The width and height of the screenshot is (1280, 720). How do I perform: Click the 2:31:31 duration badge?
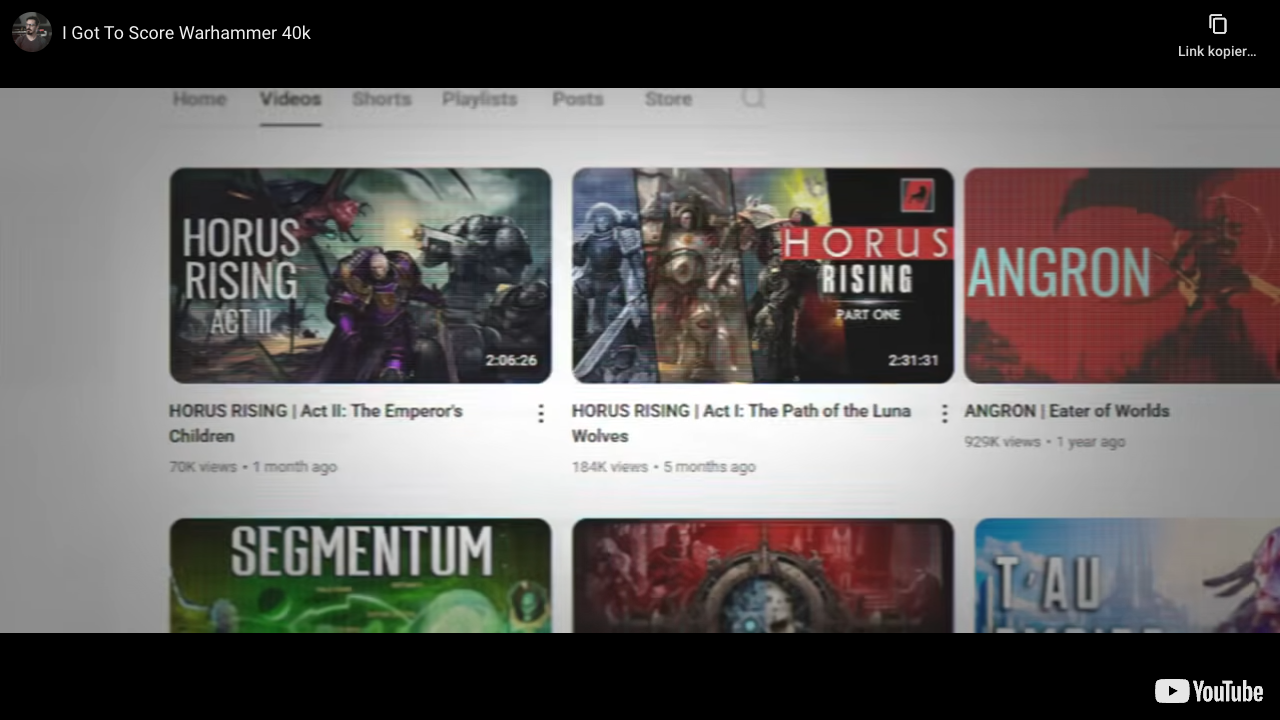(x=913, y=360)
